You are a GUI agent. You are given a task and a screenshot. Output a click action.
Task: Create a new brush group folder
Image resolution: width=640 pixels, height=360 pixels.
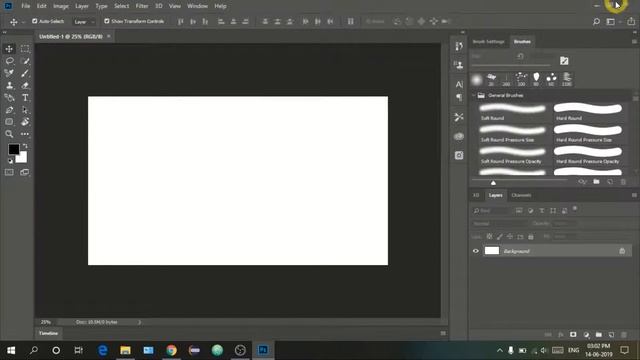(x=596, y=182)
